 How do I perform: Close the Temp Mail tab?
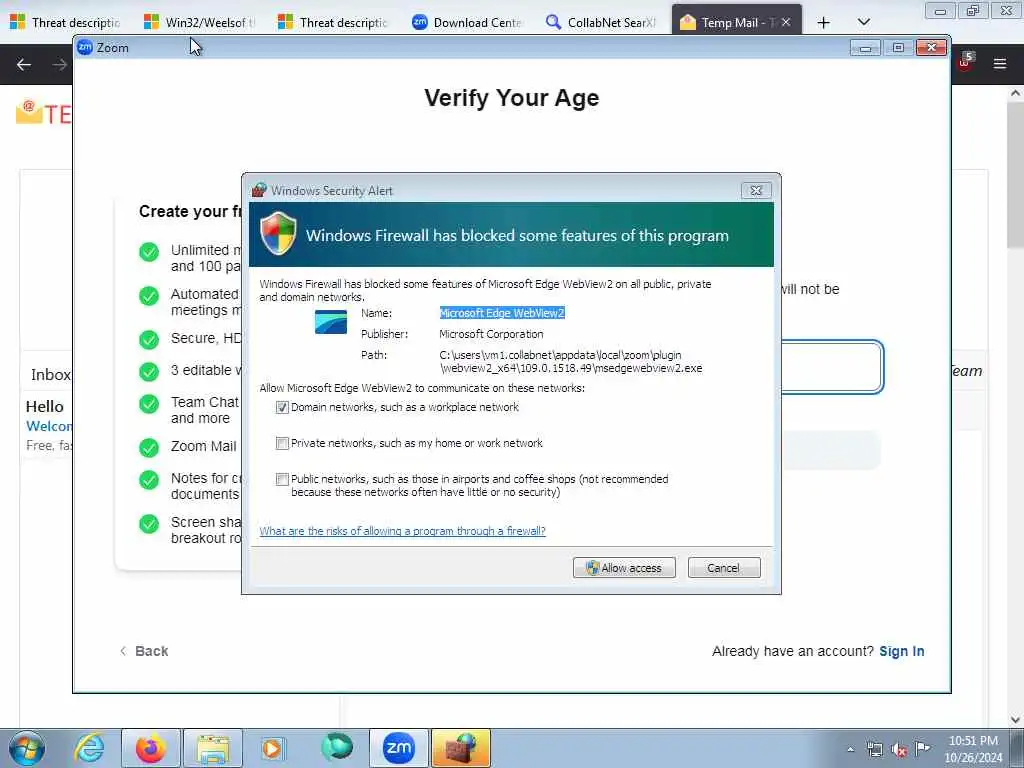786,22
